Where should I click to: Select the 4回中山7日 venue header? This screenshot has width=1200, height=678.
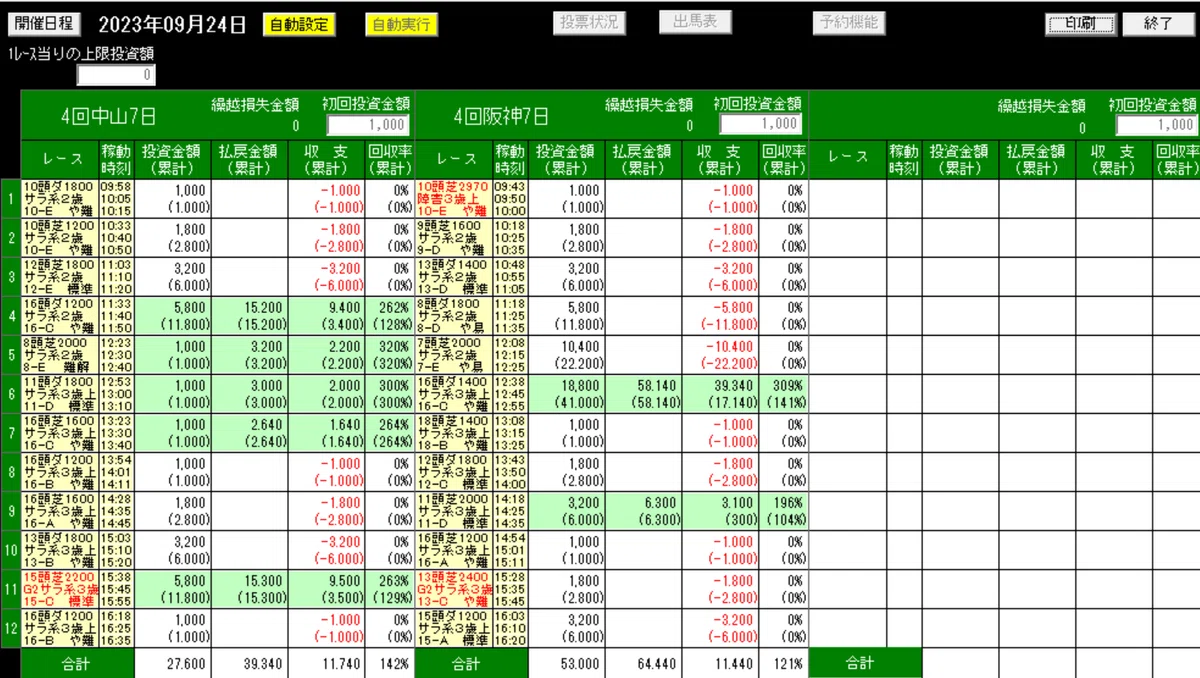(107, 116)
